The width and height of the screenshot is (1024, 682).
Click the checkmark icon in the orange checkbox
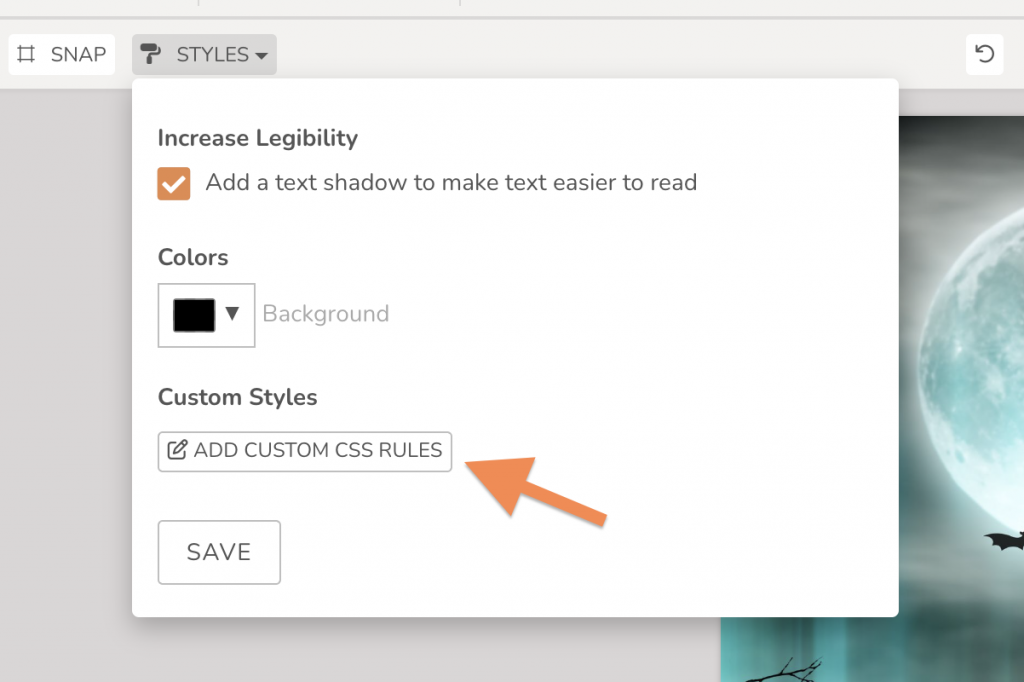click(173, 183)
